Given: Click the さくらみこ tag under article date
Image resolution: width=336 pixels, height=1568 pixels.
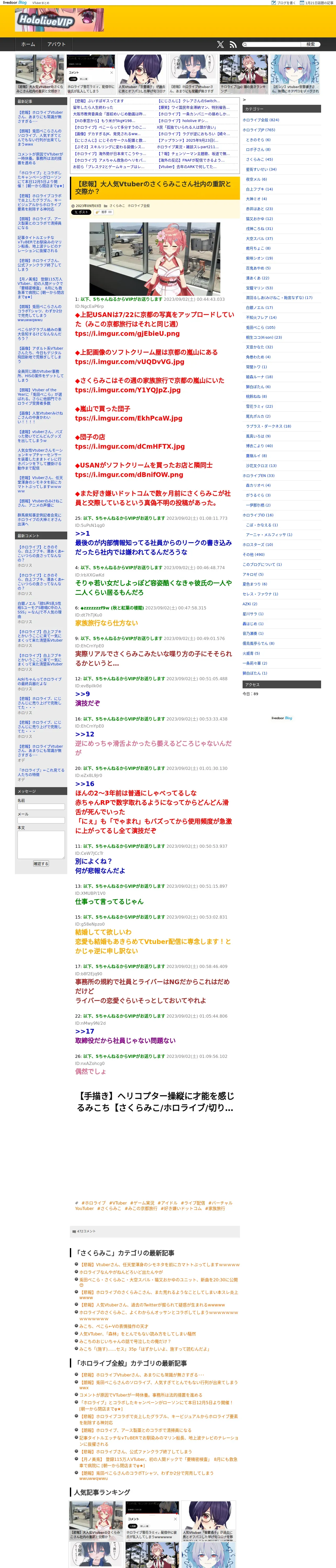Looking at the screenshot, I should (x=117, y=206).
